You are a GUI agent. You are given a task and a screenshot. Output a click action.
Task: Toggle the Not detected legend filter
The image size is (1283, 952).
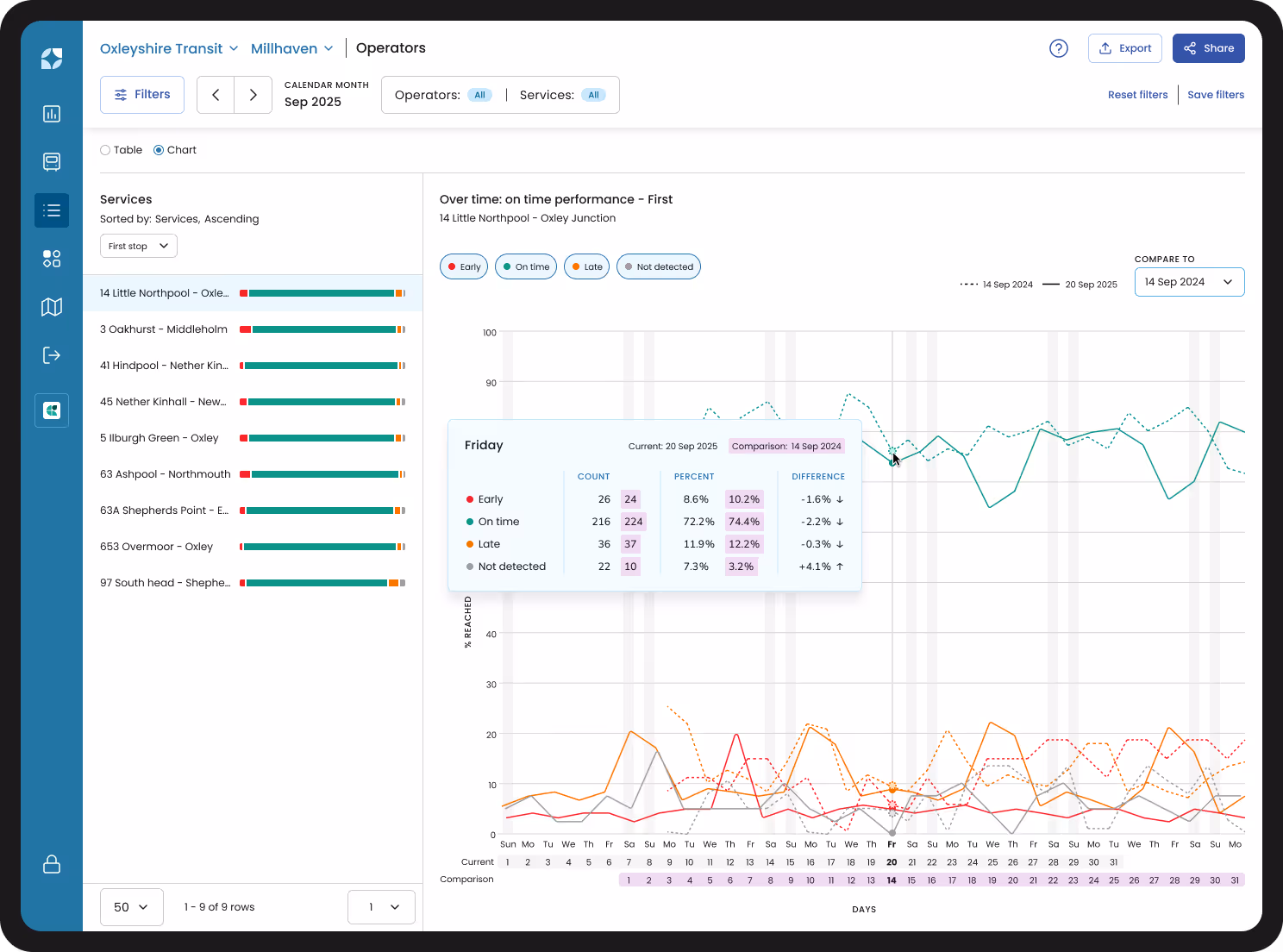659,266
